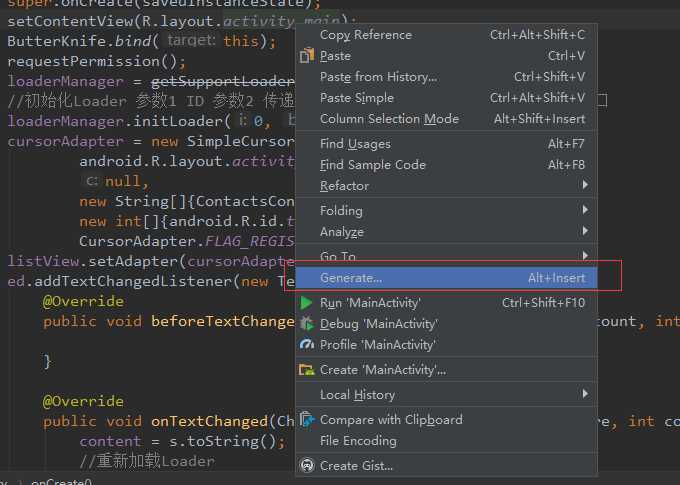Select Find Usages in the menu

click(355, 144)
